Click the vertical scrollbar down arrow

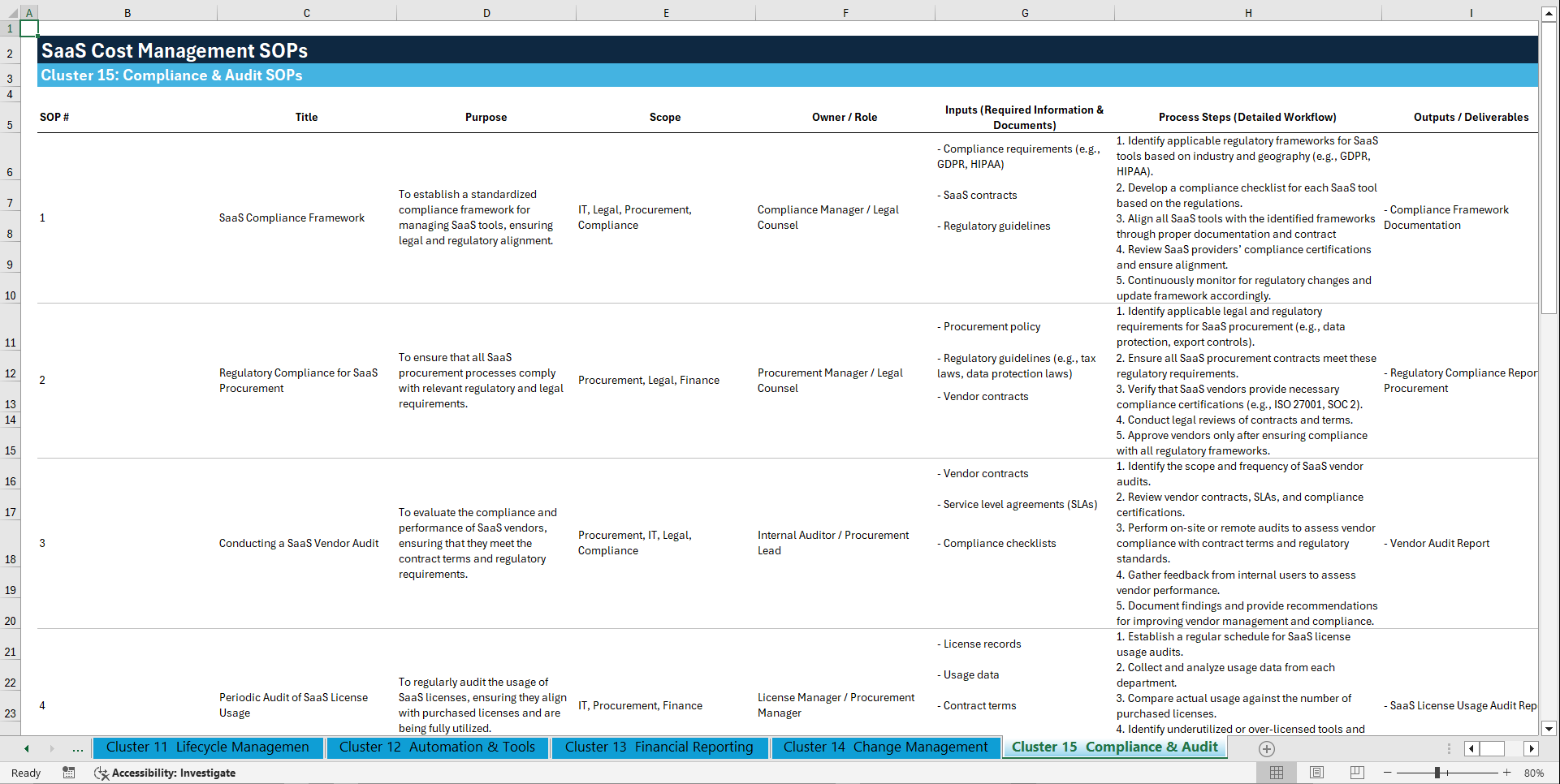(x=1549, y=729)
